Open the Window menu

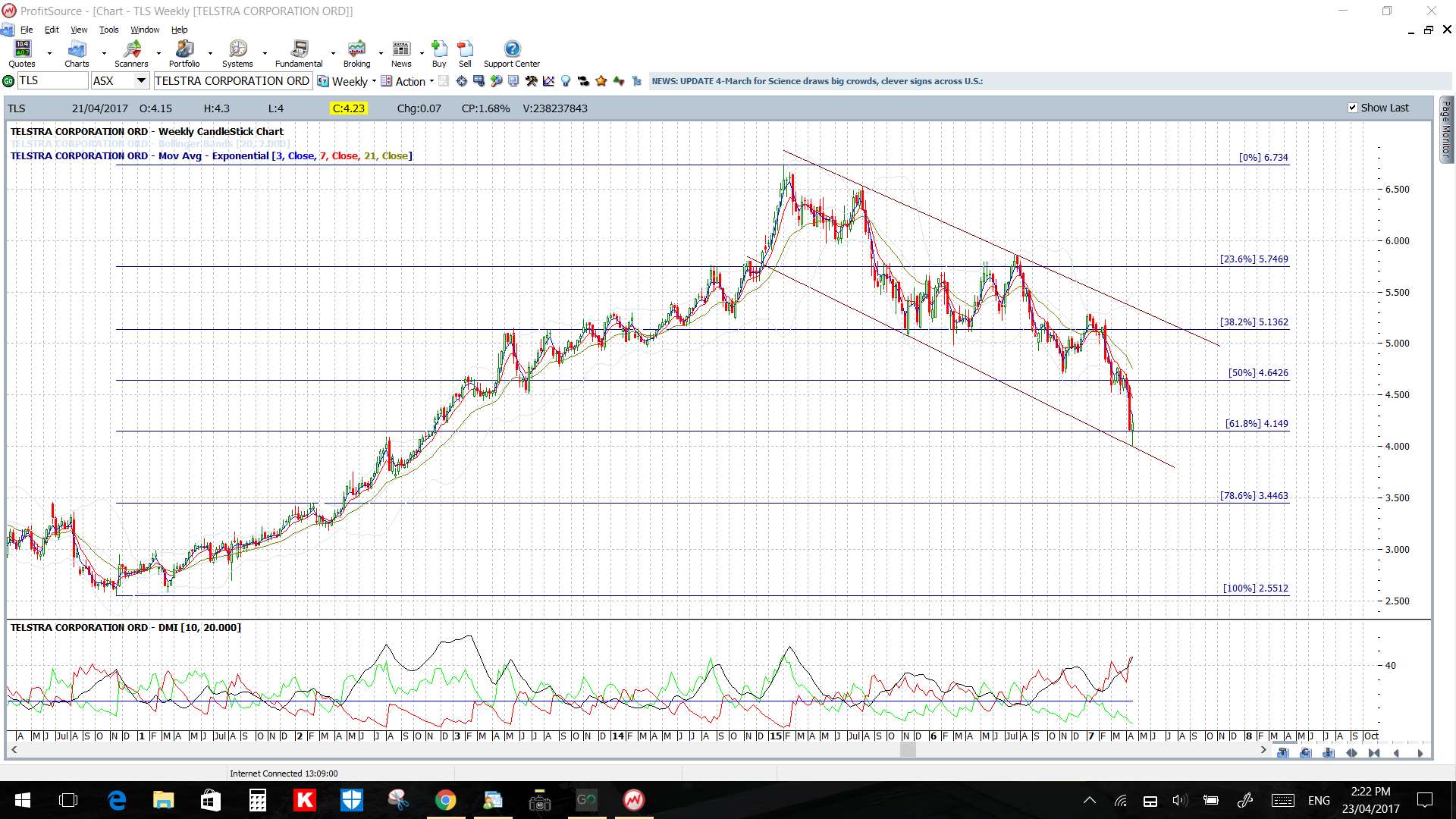145,30
